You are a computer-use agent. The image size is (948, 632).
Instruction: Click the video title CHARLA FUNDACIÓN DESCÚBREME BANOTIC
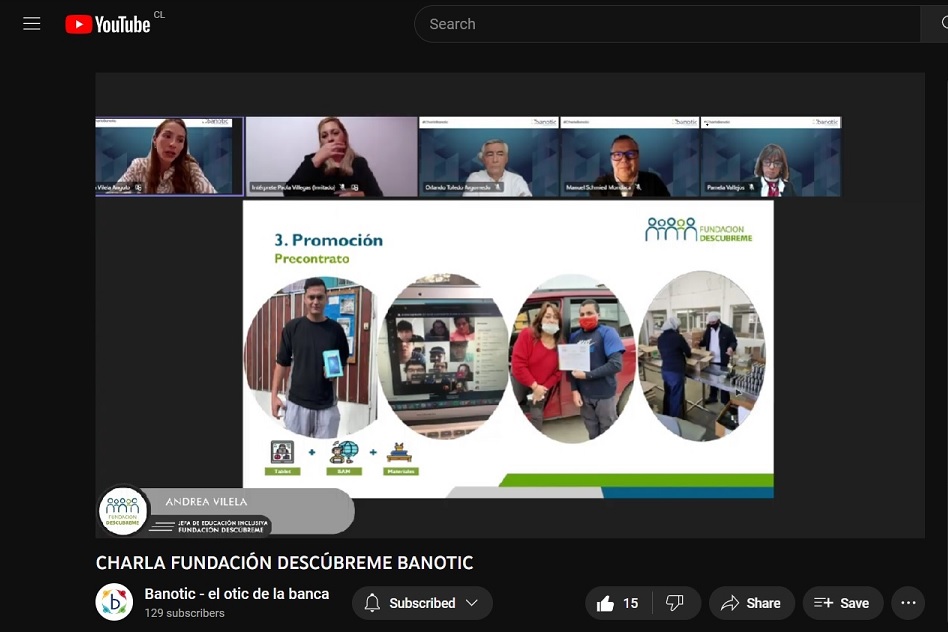coord(284,563)
